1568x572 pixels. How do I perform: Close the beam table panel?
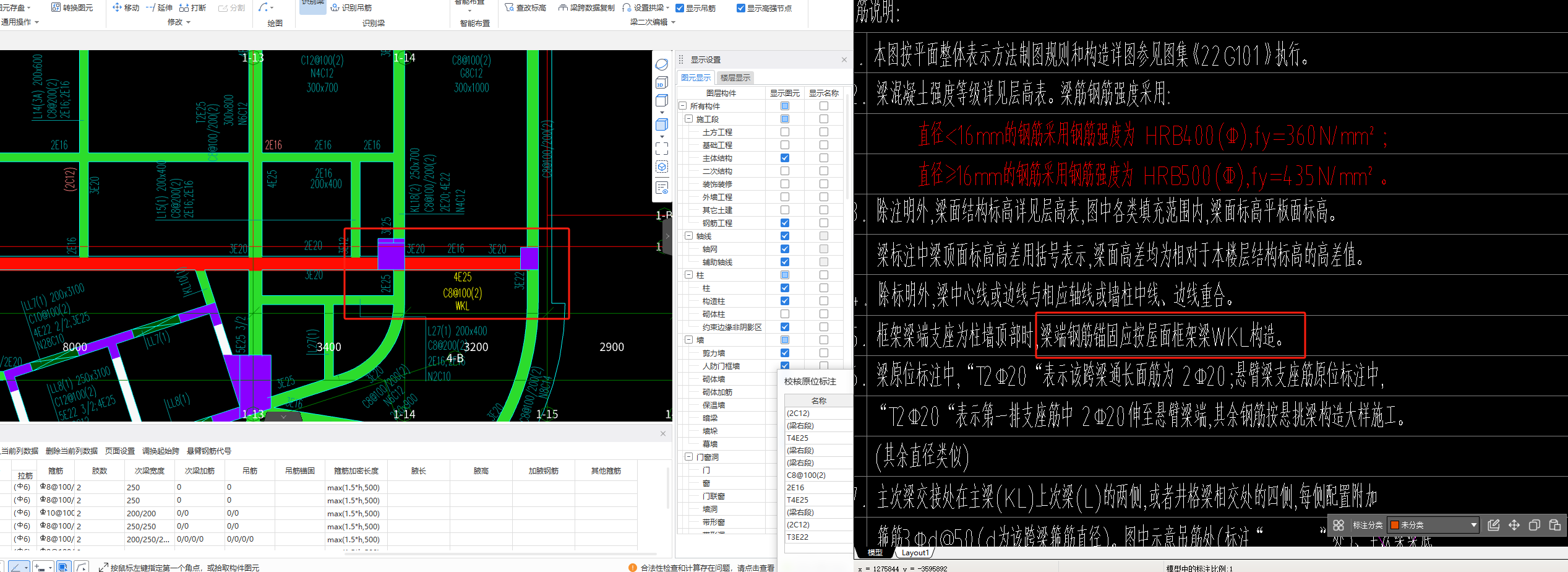tap(663, 433)
